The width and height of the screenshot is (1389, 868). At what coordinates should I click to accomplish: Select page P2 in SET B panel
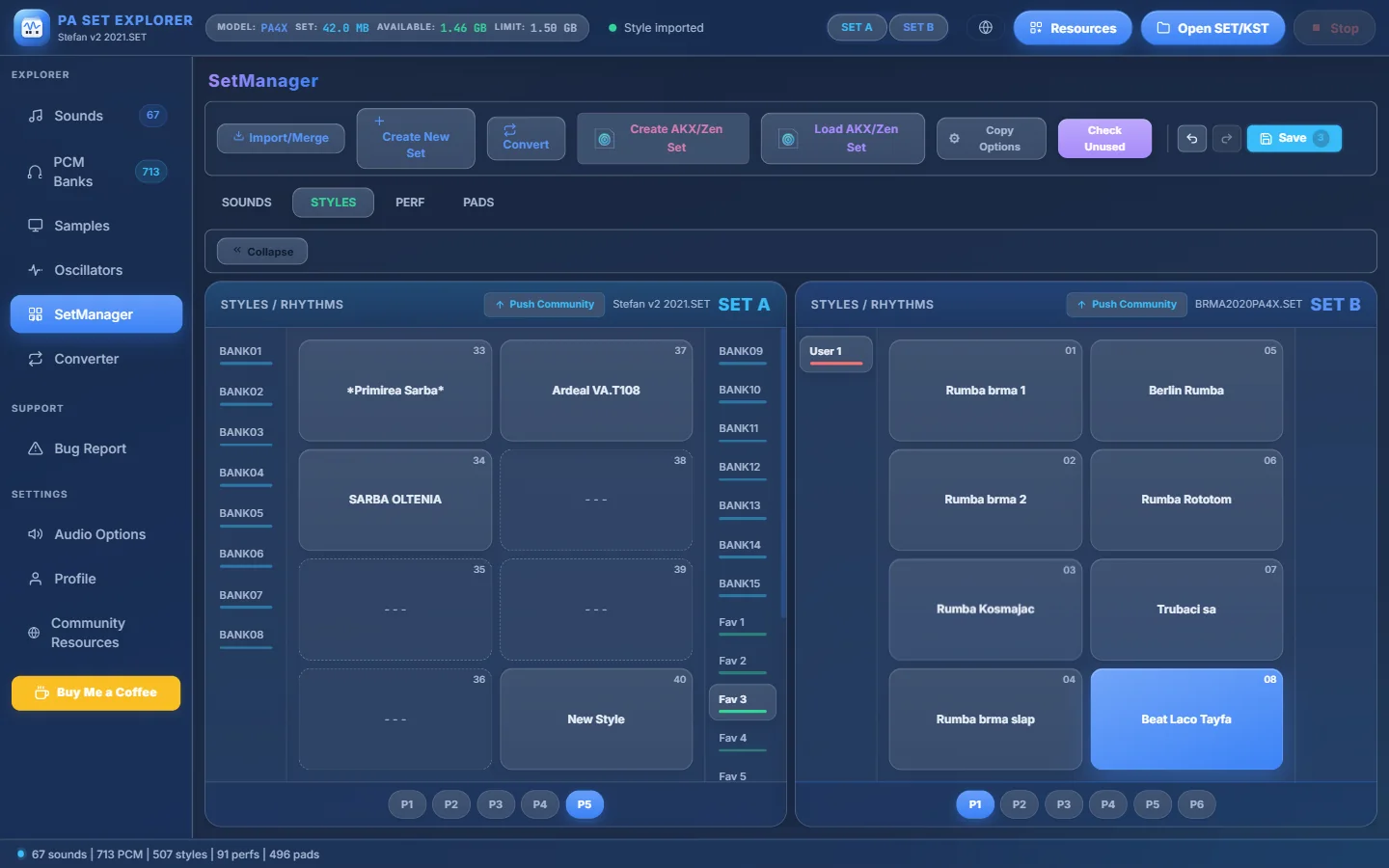tap(1020, 804)
